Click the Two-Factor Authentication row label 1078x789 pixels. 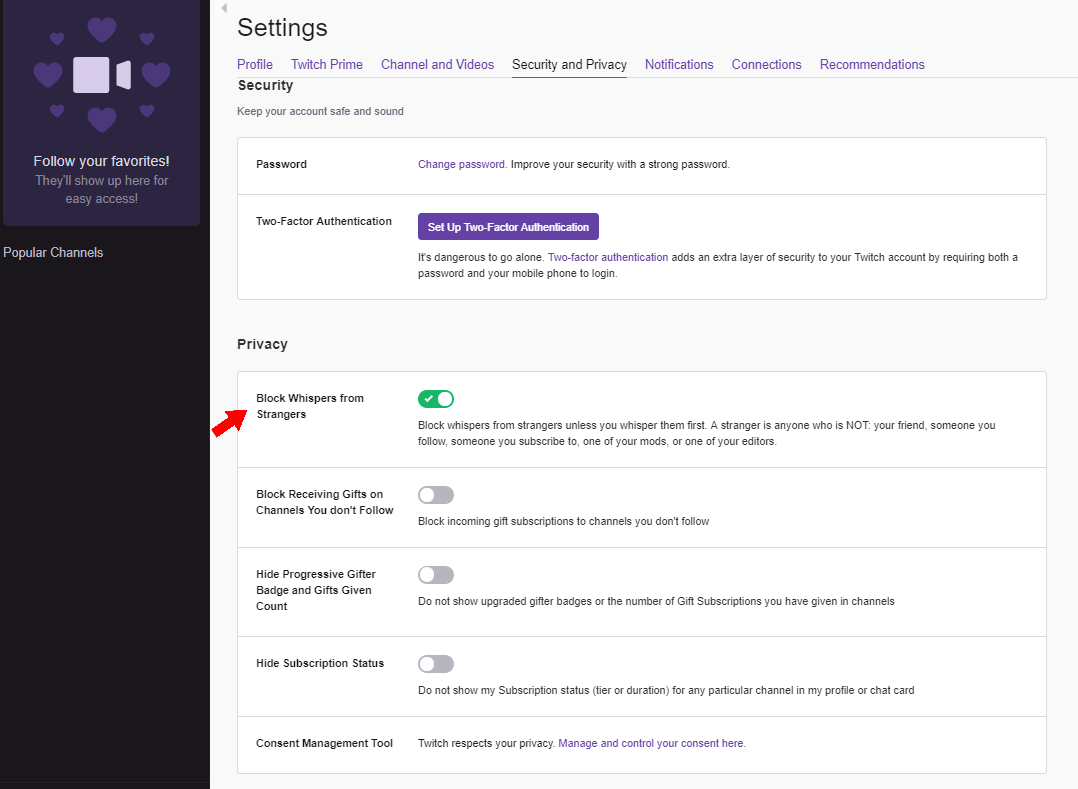[x=324, y=221]
